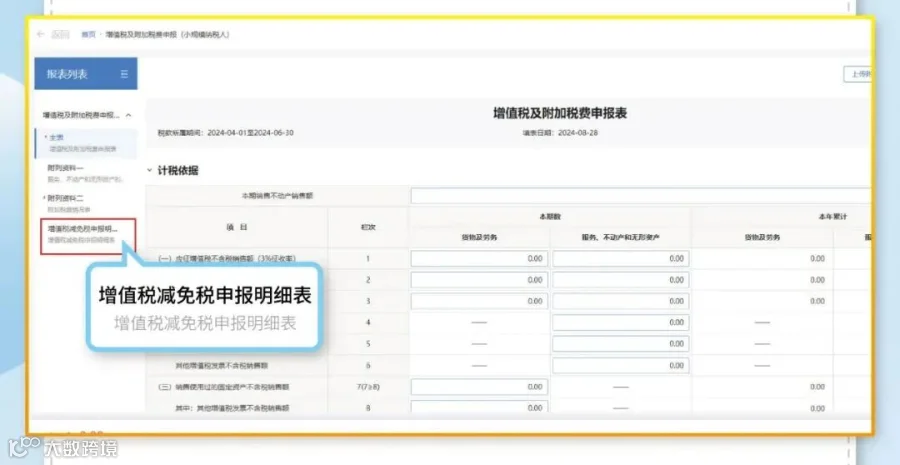The width and height of the screenshot is (900, 465).
Task: Click row 7 货物及劳务 amount field
Action: pyautogui.click(x=479, y=387)
